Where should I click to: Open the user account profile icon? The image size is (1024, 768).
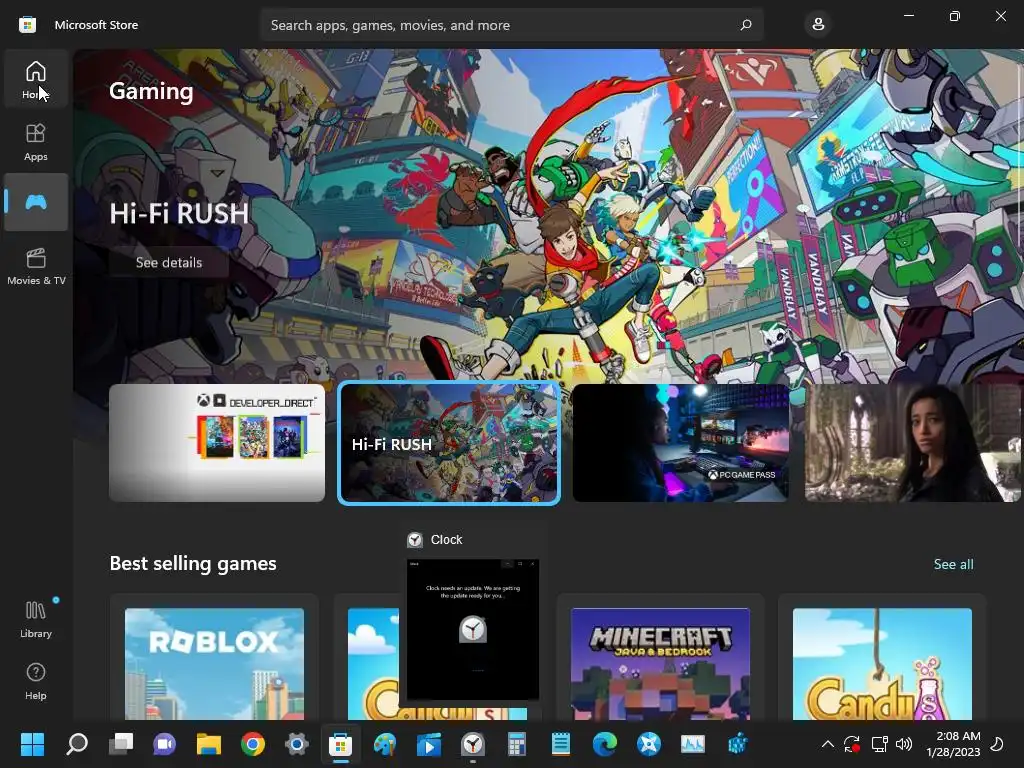(818, 25)
